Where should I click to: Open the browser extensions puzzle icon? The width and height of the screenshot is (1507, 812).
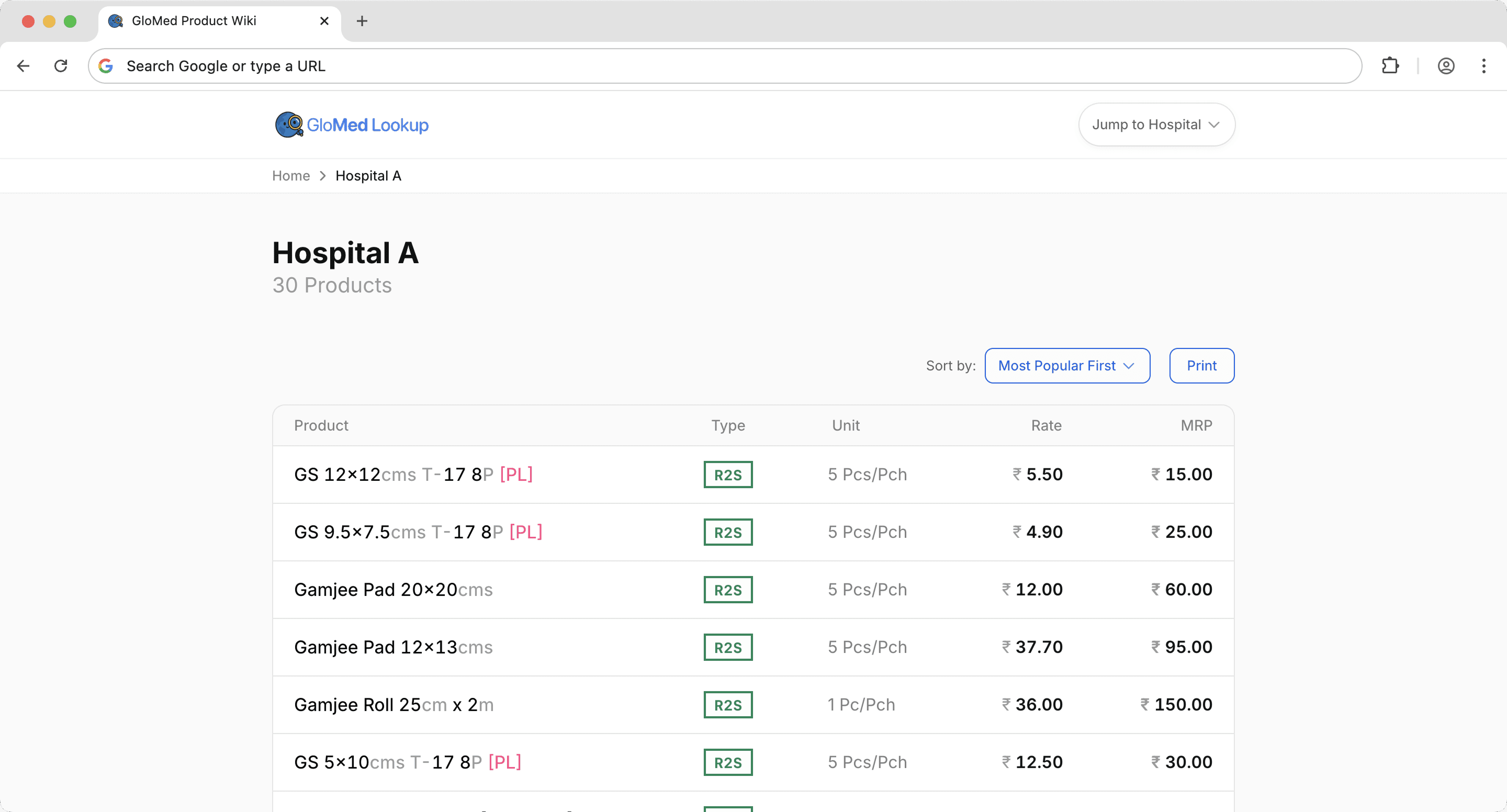coord(1390,66)
